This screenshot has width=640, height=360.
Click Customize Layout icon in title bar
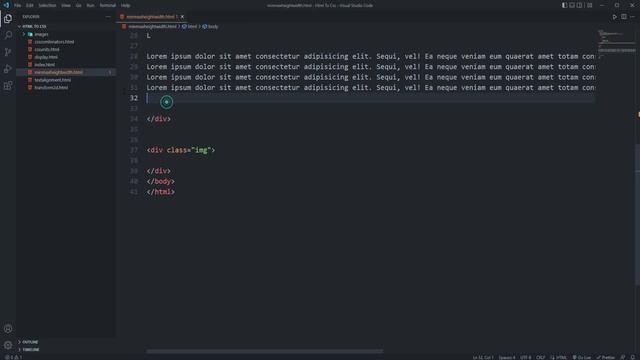[x=589, y=5]
